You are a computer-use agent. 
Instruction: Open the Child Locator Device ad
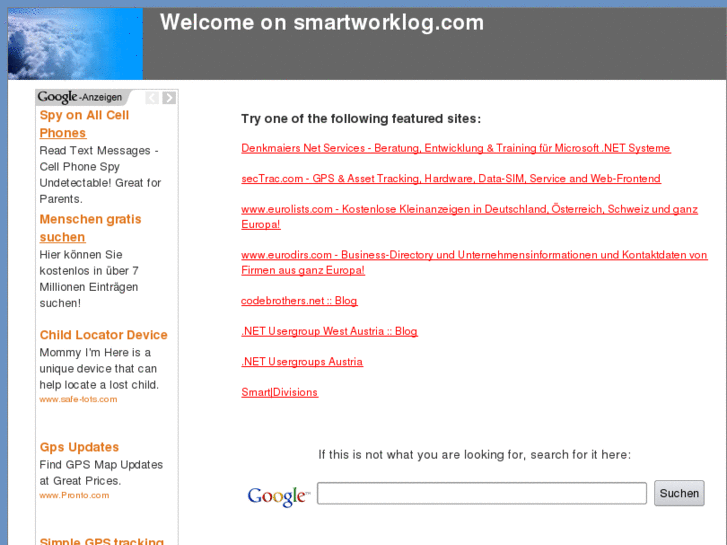pos(103,335)
